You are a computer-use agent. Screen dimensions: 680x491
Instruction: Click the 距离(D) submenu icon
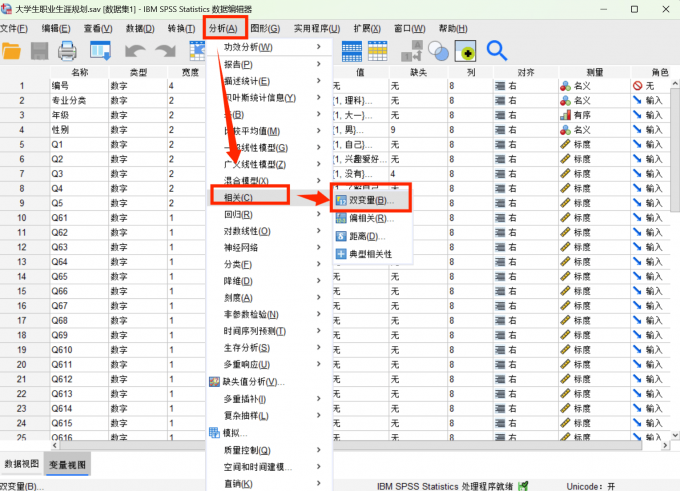click(x=341, y=236)
